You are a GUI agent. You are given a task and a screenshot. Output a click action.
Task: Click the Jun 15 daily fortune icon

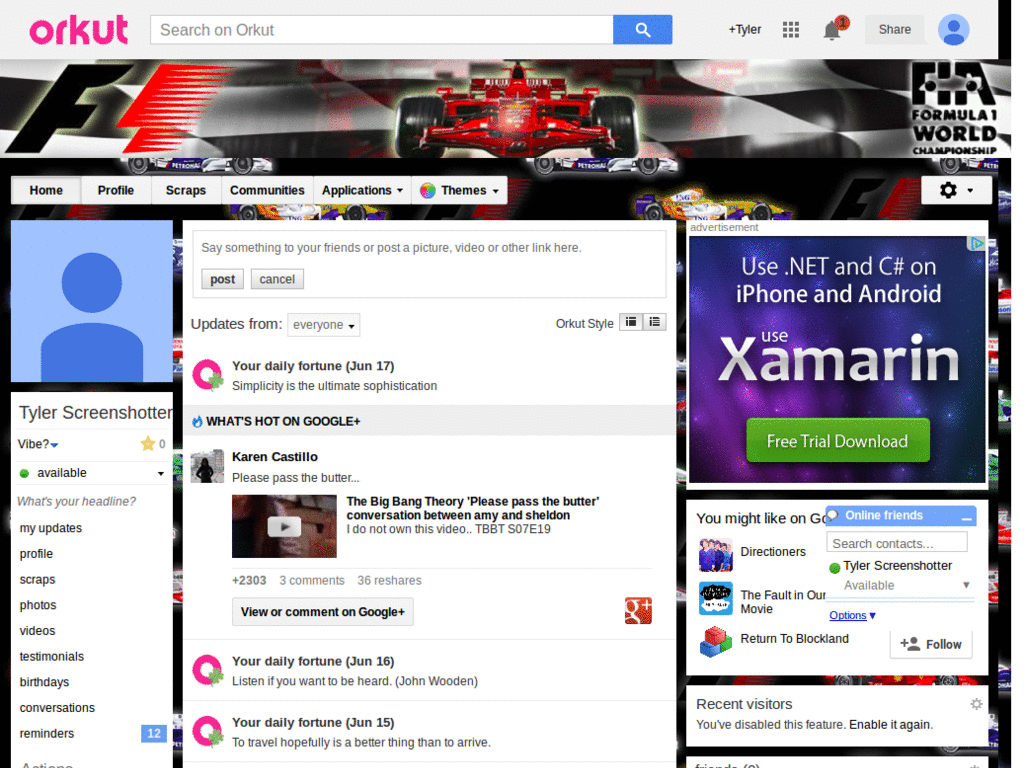(x=208, y=731)
